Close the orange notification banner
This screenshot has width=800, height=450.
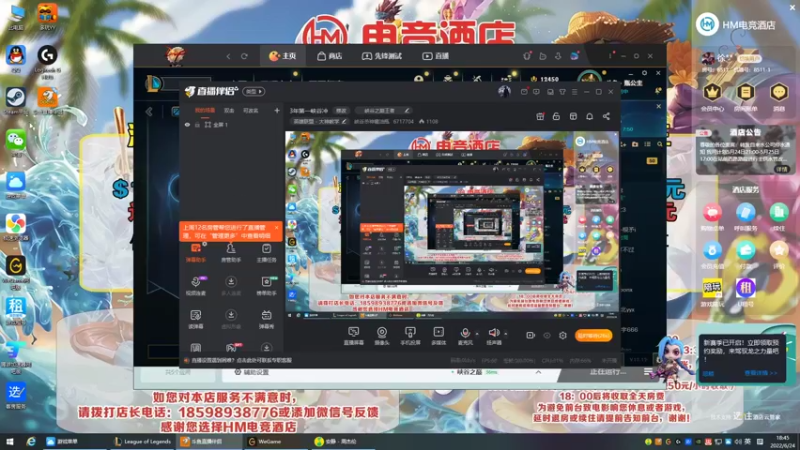click(277, 228)
